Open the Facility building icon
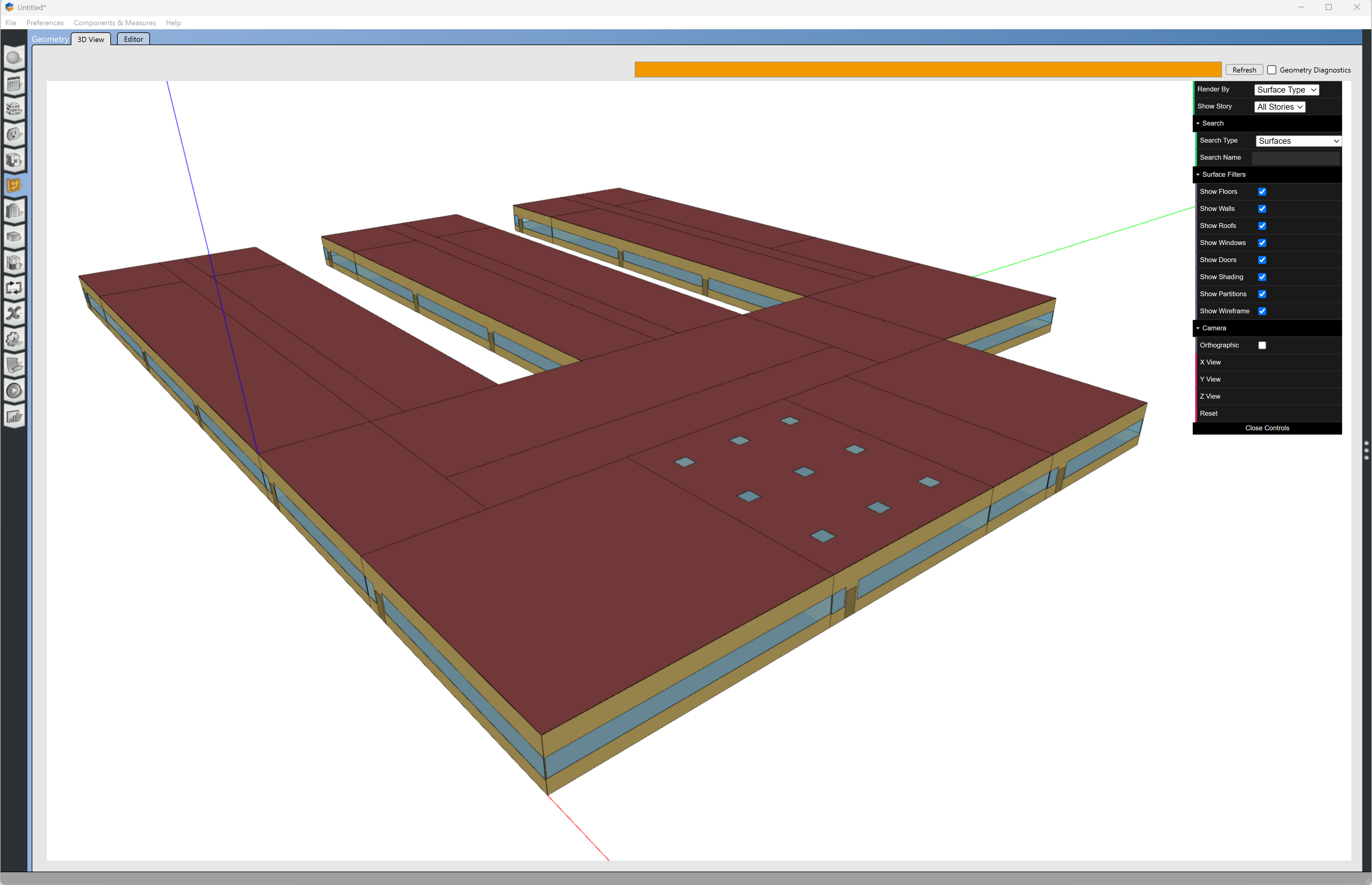The height and width of the screenshot is (885, 1372). pyautogui.click(x=14, y=211)
